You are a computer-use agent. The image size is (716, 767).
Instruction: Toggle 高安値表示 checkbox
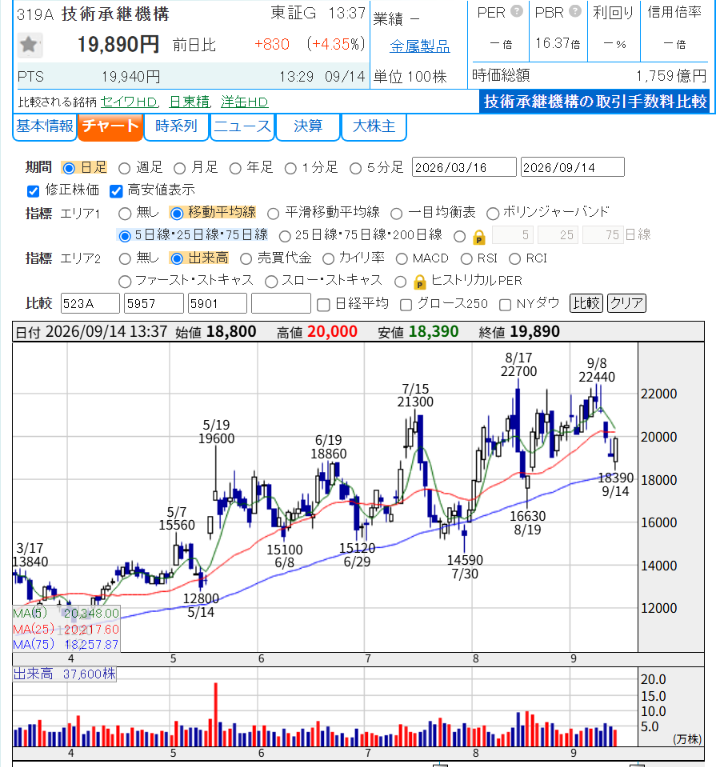point(116,191)
